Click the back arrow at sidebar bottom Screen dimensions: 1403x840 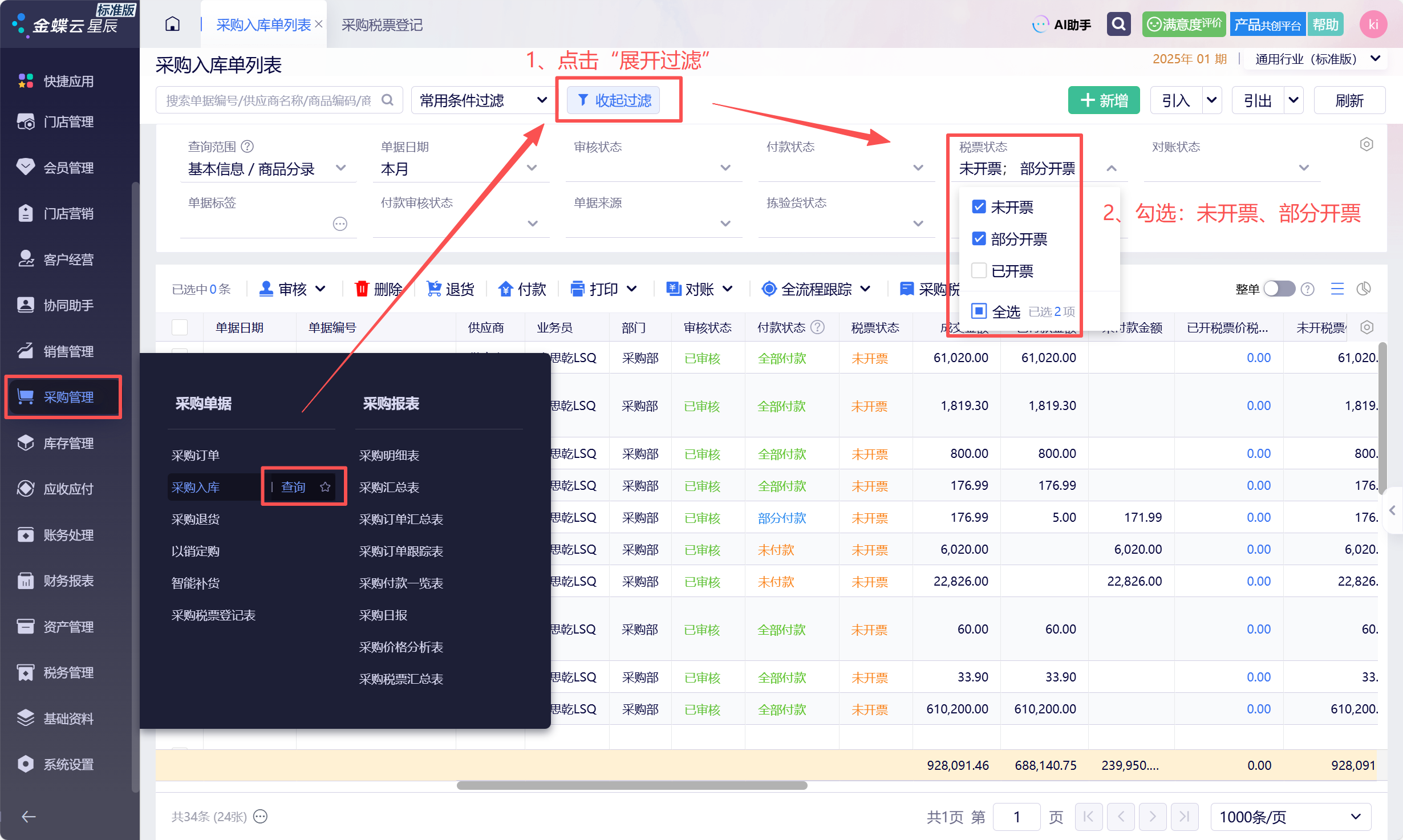[x=29, y=817]
